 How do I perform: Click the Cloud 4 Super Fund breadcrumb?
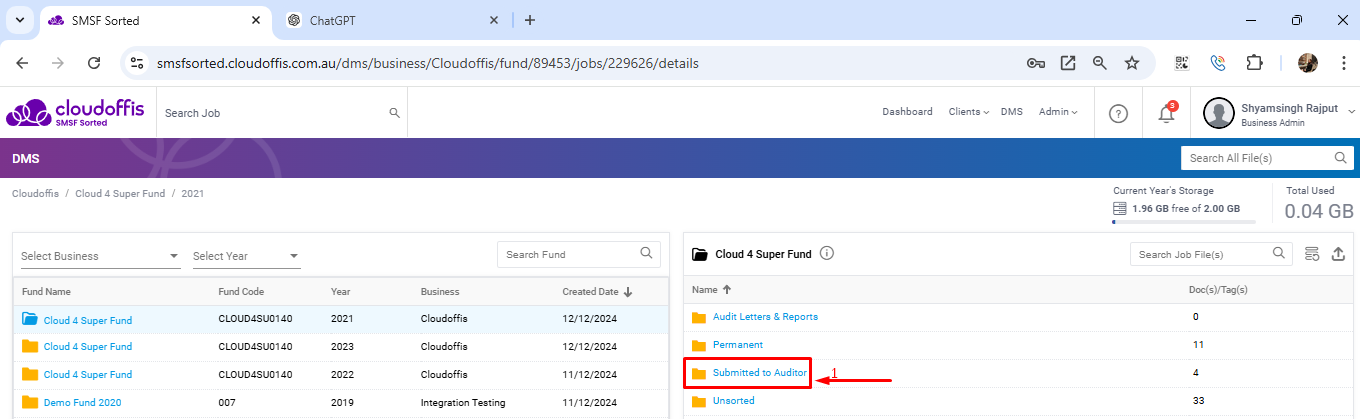pos(120,193)
